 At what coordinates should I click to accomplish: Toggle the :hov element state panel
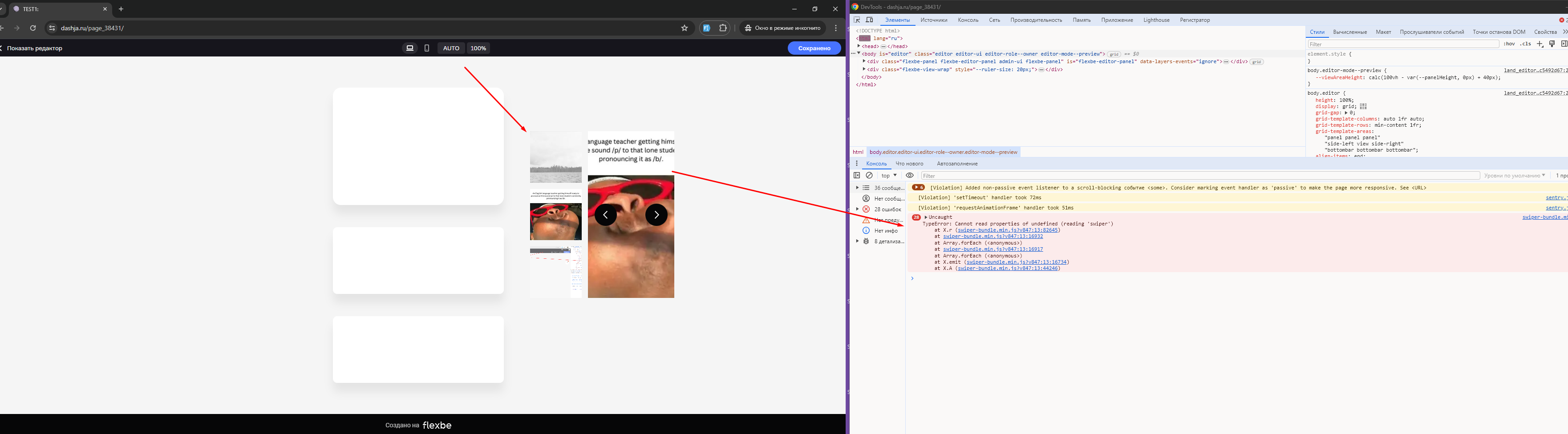click(1509, 44)
